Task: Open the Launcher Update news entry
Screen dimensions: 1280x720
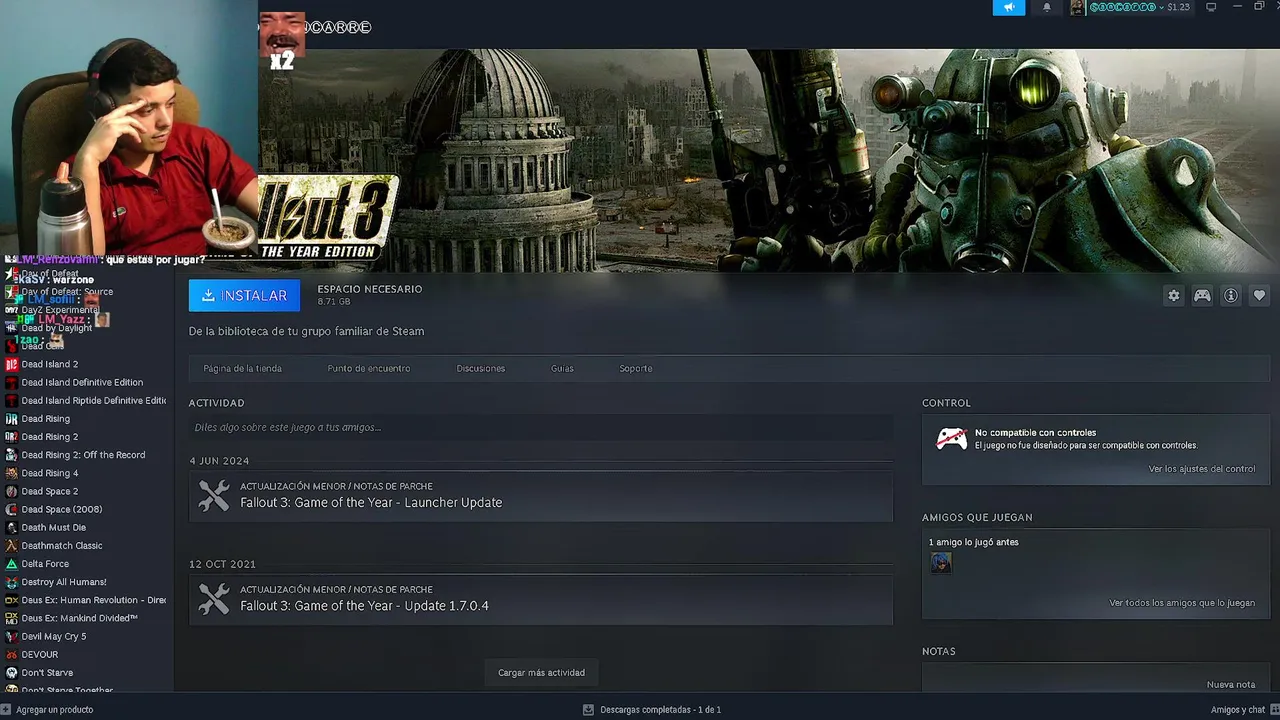Action: [x=541, y=495]
